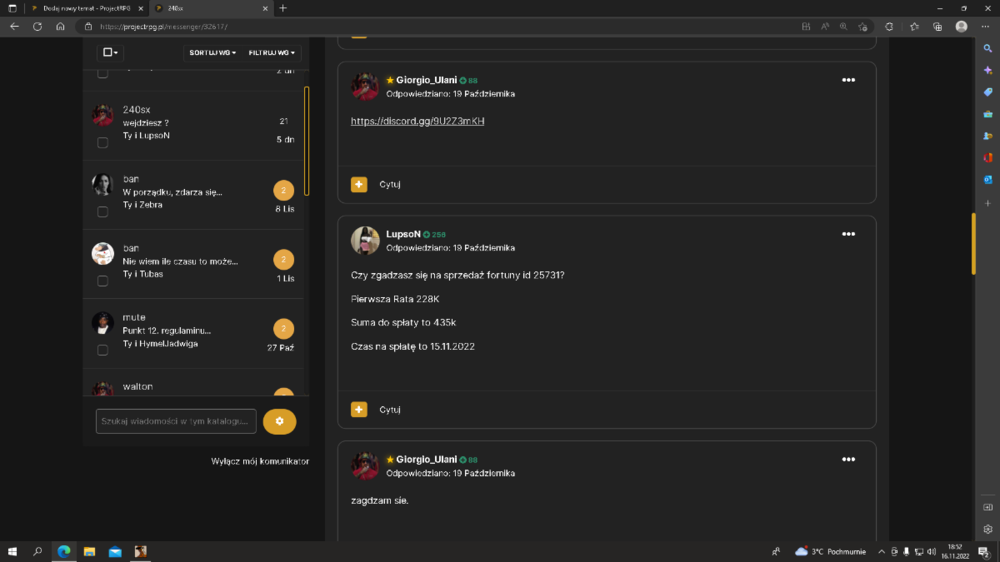Open Edge sidebar games icon

[x=988, y=136]
